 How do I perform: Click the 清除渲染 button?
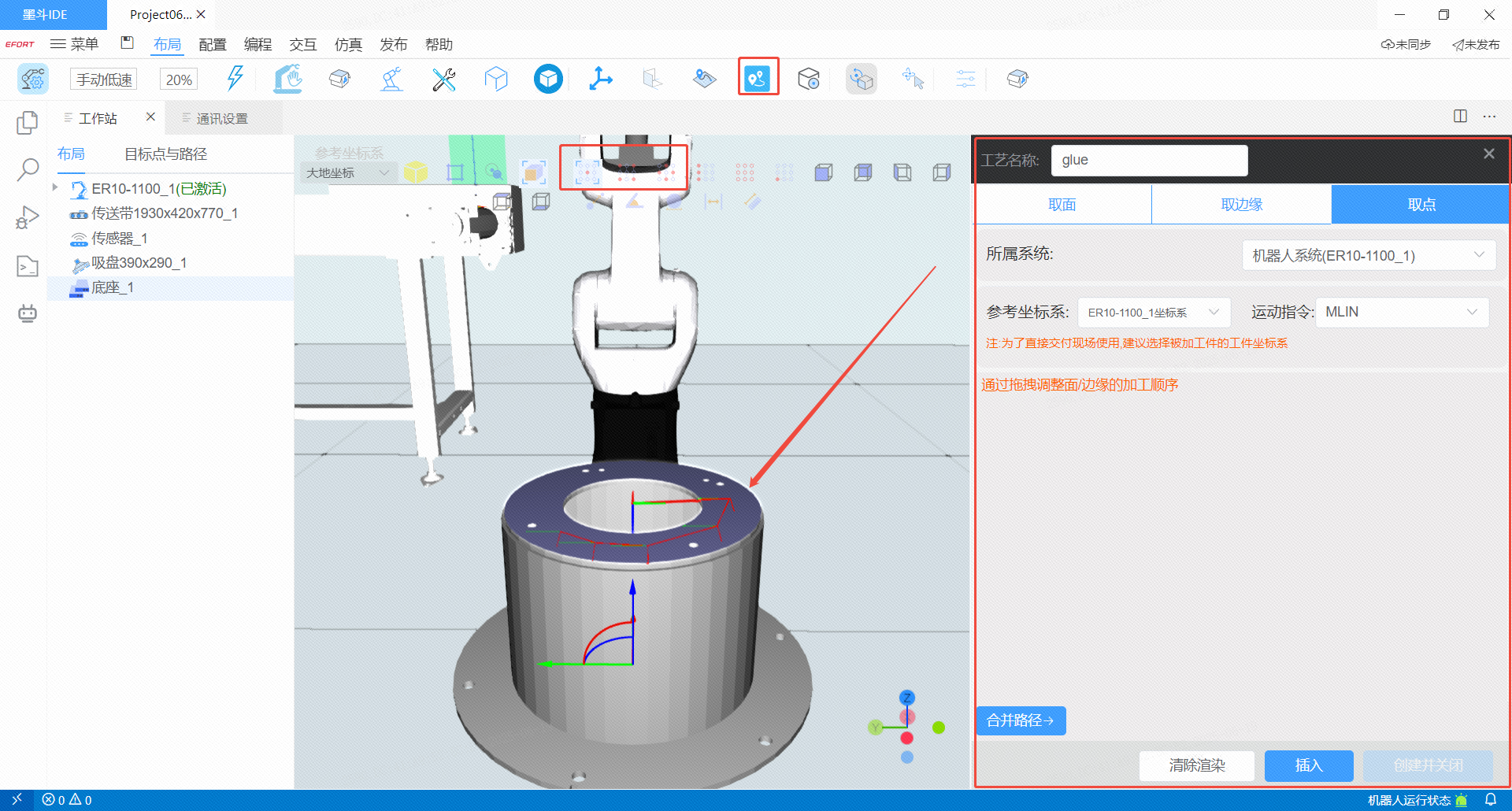pyautogui.click(x=1196, y=765)
